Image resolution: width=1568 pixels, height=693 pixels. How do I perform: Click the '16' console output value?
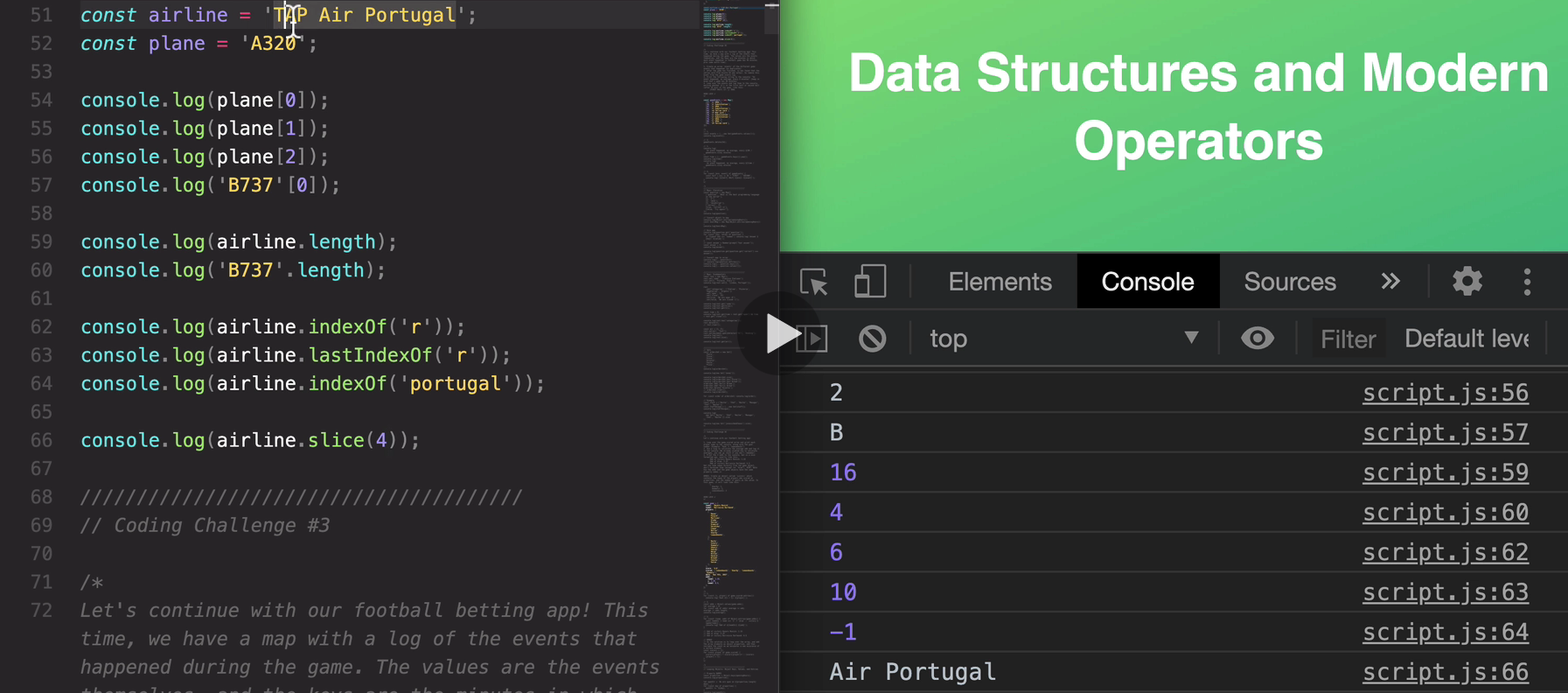(842, 472)
